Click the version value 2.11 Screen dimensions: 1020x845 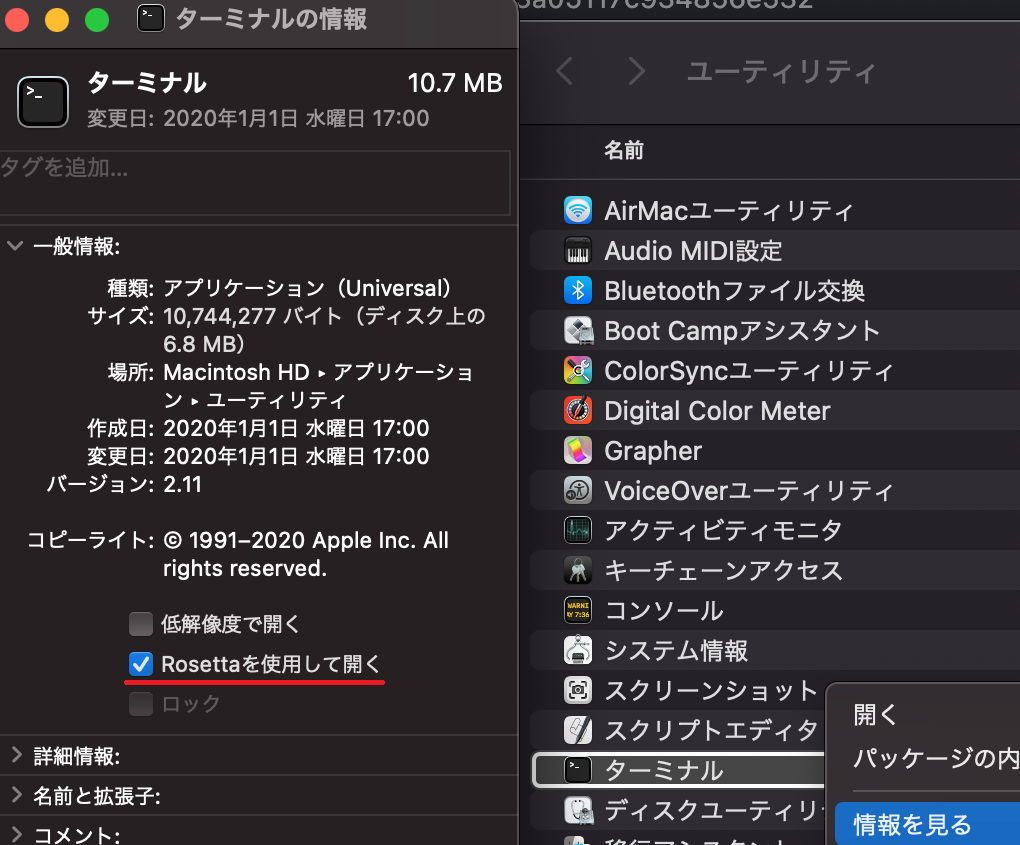[x=182, y=484]
